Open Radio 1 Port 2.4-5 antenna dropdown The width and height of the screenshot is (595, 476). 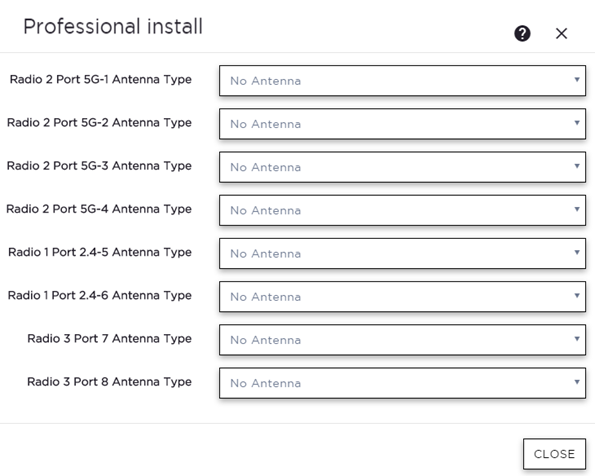[x=402, y=254]
